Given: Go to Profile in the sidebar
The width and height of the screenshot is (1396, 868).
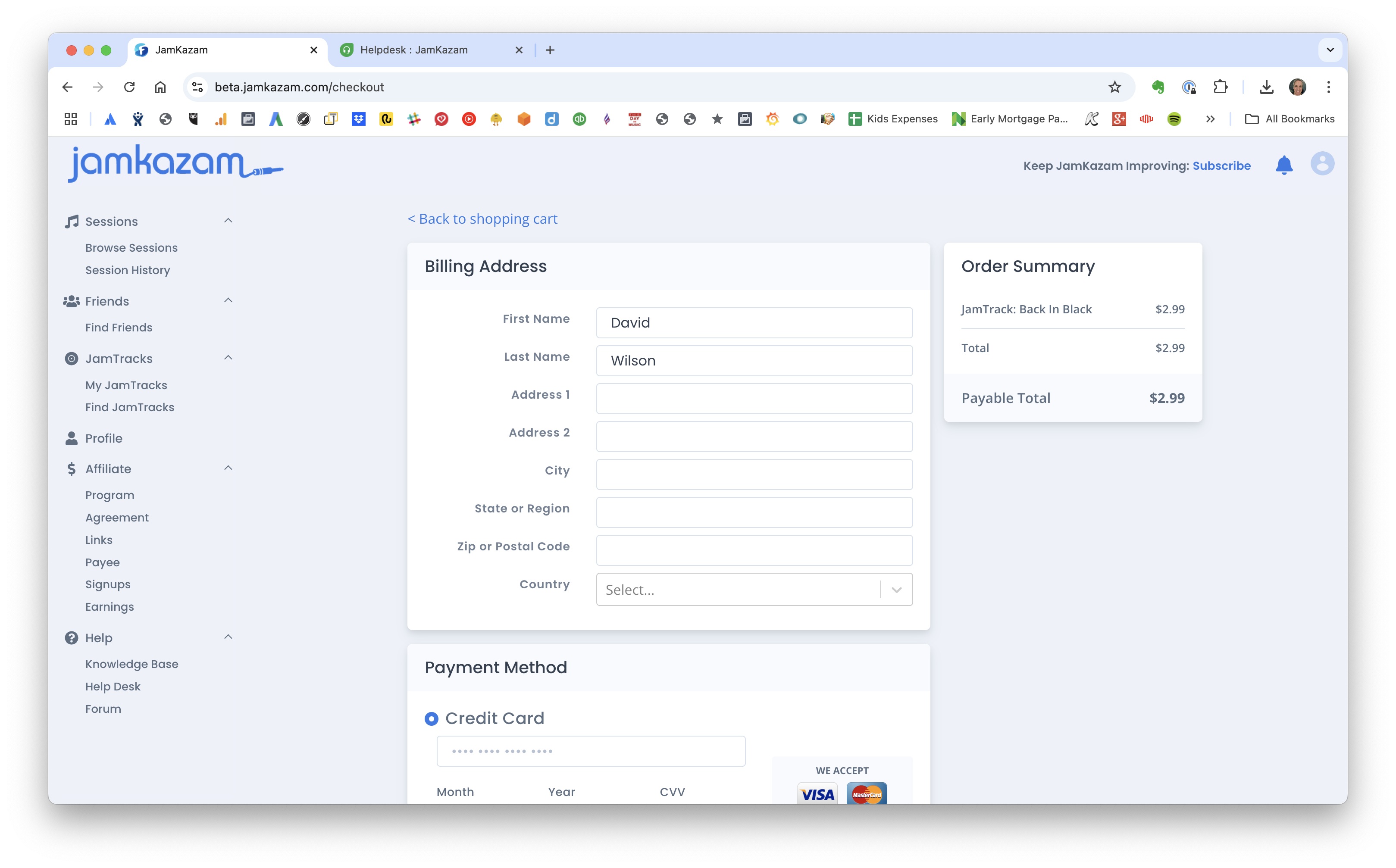Looking at the screenshot, I should [103, 438].
